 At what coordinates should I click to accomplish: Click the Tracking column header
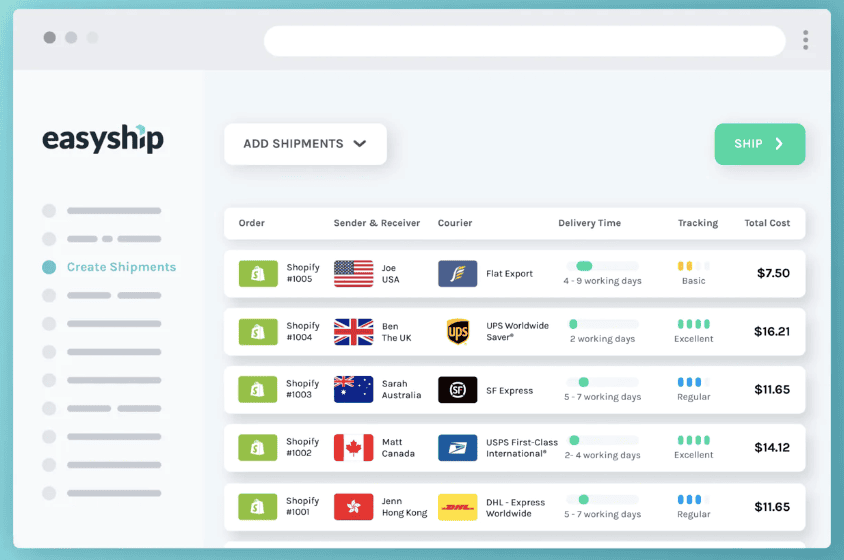pos(698,223)
